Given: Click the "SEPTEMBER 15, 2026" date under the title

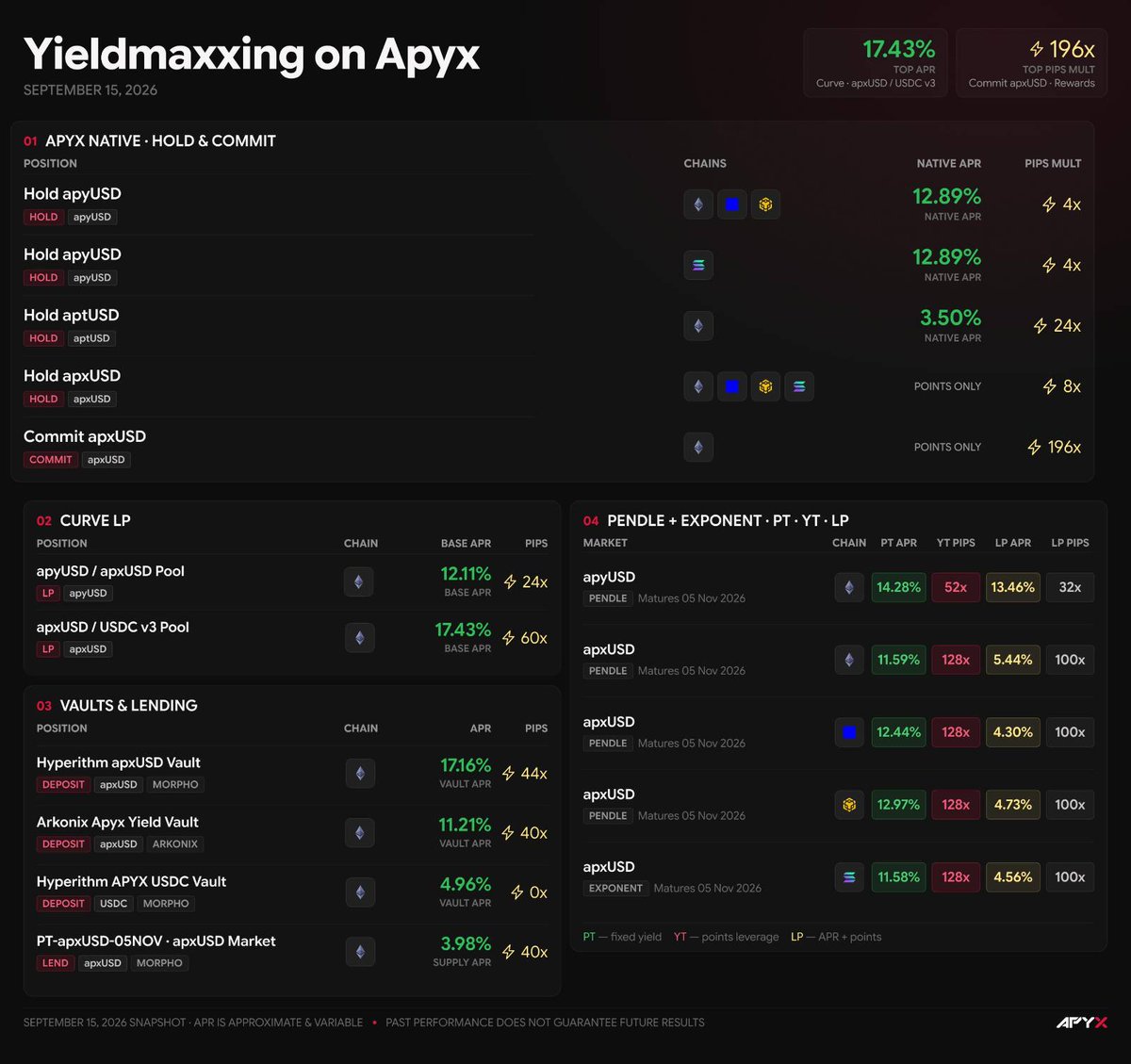Looking at the screenshot, I should click(x=90, y=90).
